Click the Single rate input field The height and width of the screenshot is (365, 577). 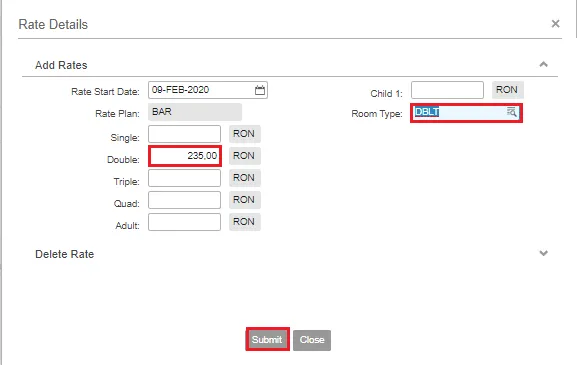[184, 134]
